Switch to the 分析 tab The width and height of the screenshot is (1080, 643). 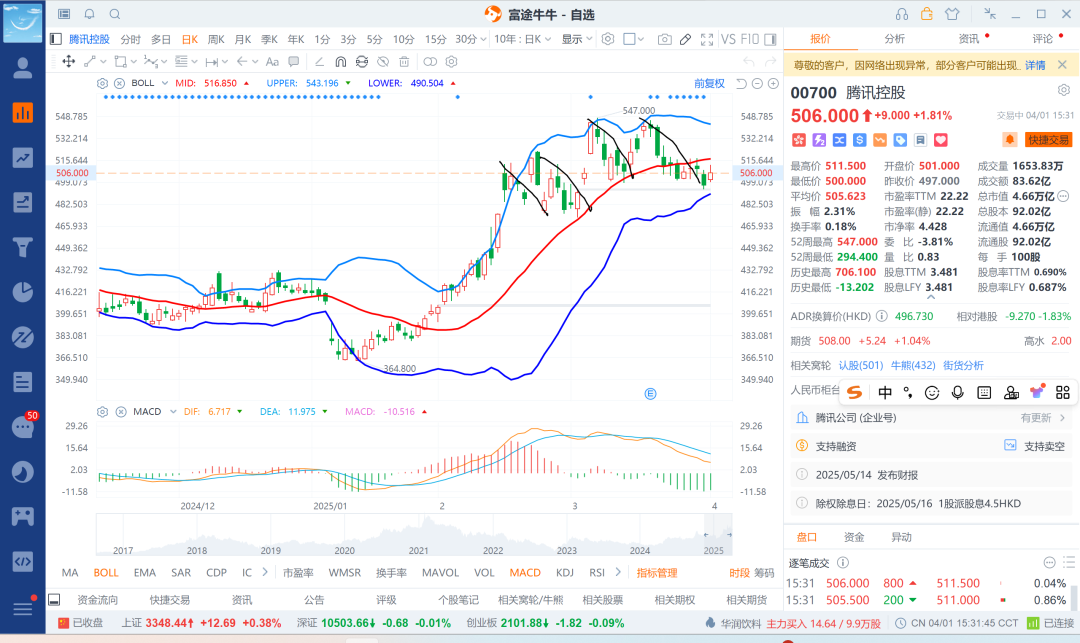point(894,39)
